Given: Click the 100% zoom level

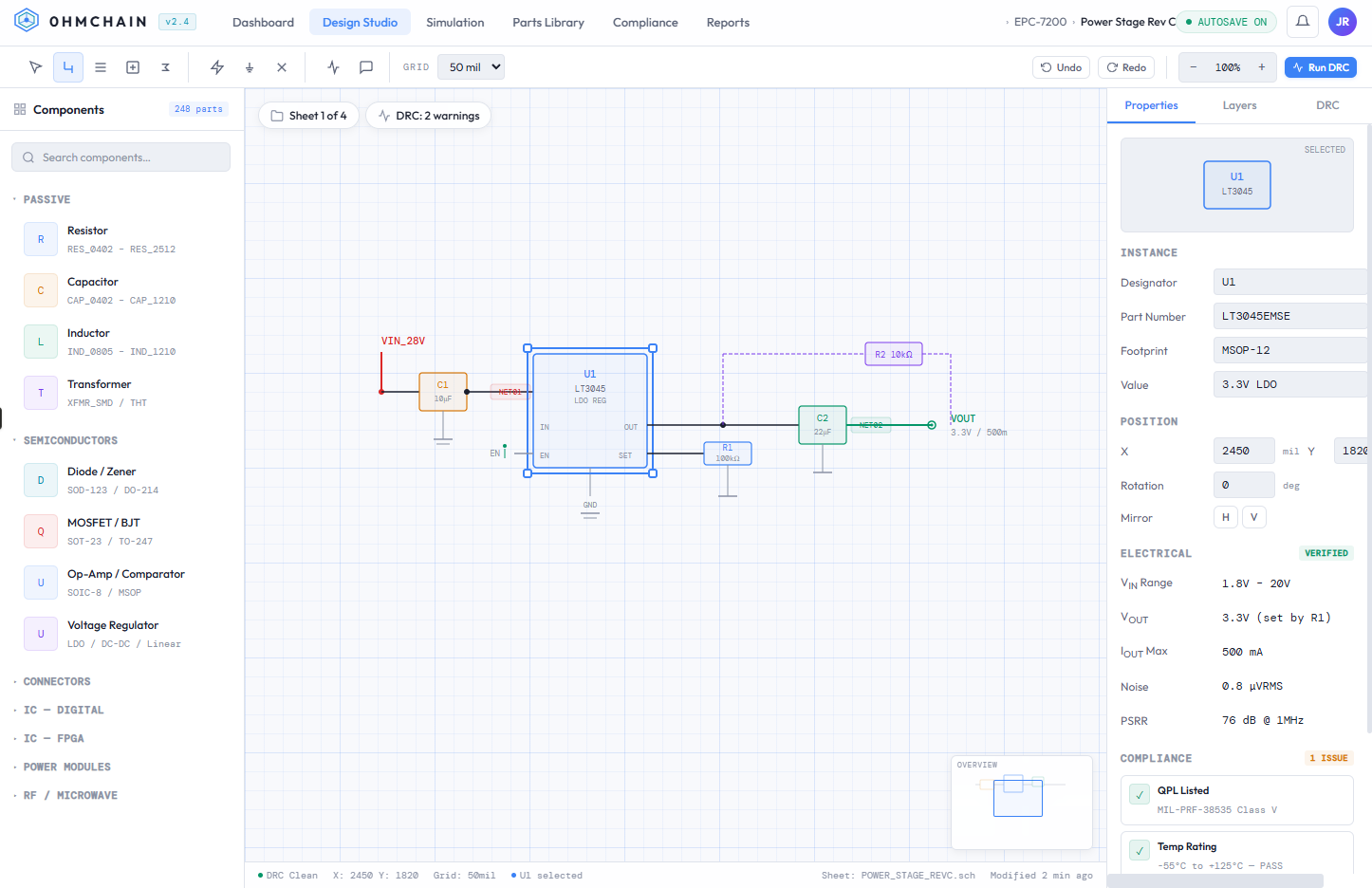Looking at the screenshot, I should [1228, 67].
